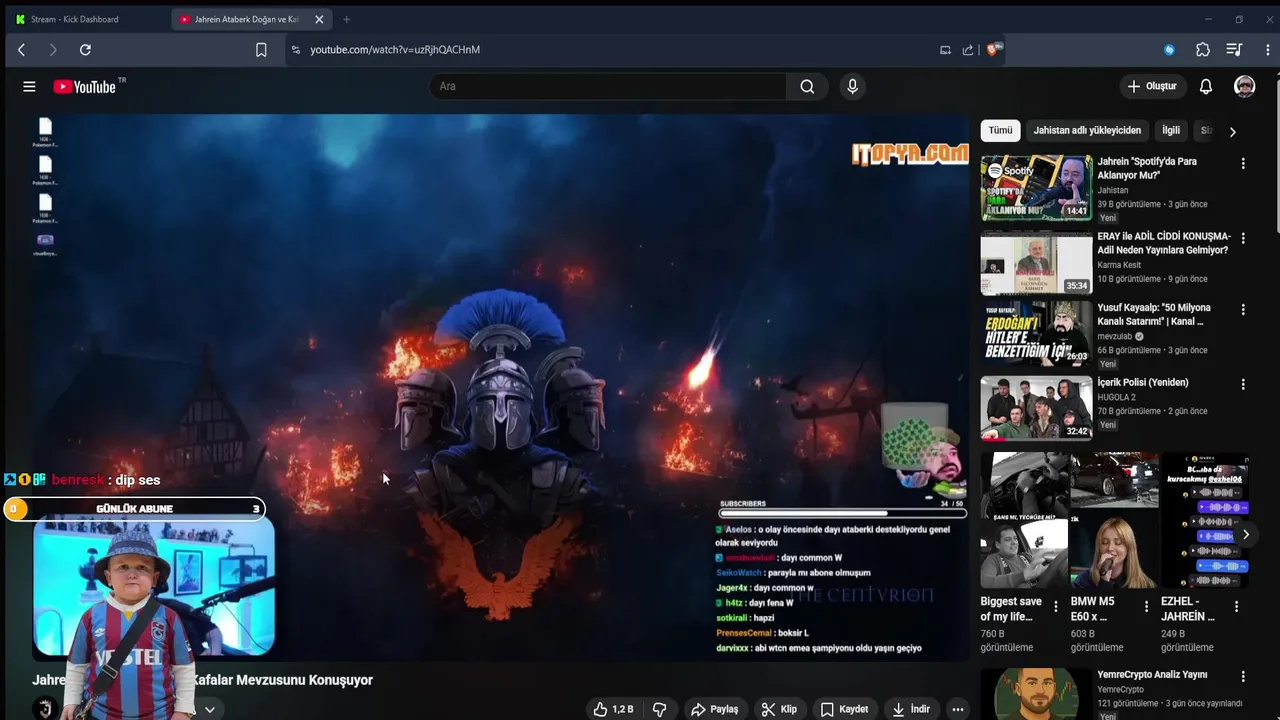Start voice search with microphone icon
Image resolution: width=1280 pixels, height=720 pixels.
pyautogui.click(x=852, y=86)
